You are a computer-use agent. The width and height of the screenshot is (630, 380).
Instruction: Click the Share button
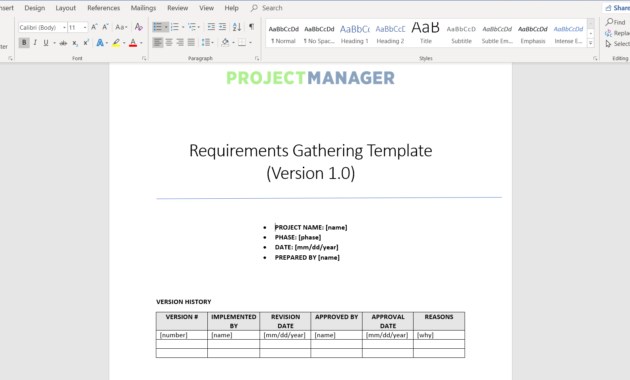tap(617, 8)
